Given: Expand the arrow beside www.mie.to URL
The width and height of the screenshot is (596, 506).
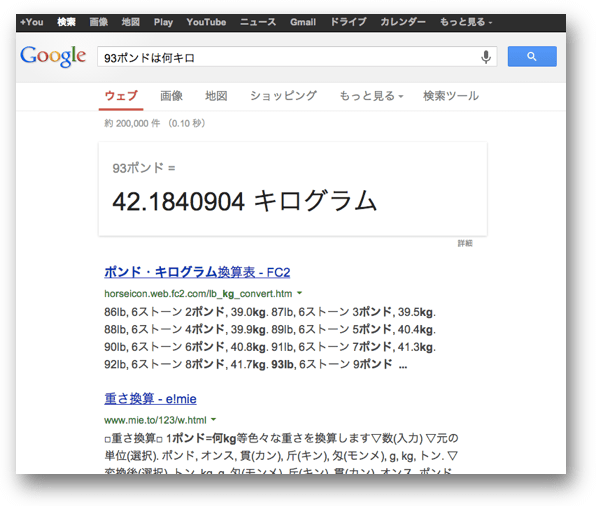Looking at the screenshot, I should [214, 420].
